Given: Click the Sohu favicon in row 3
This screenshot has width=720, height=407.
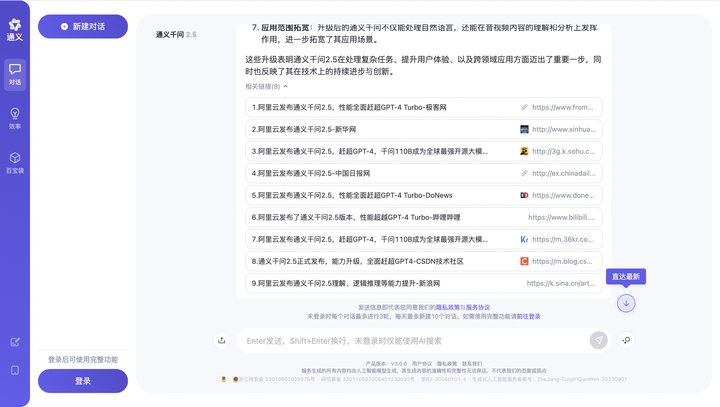Looking at the screenshot, I should coord(524,151).
